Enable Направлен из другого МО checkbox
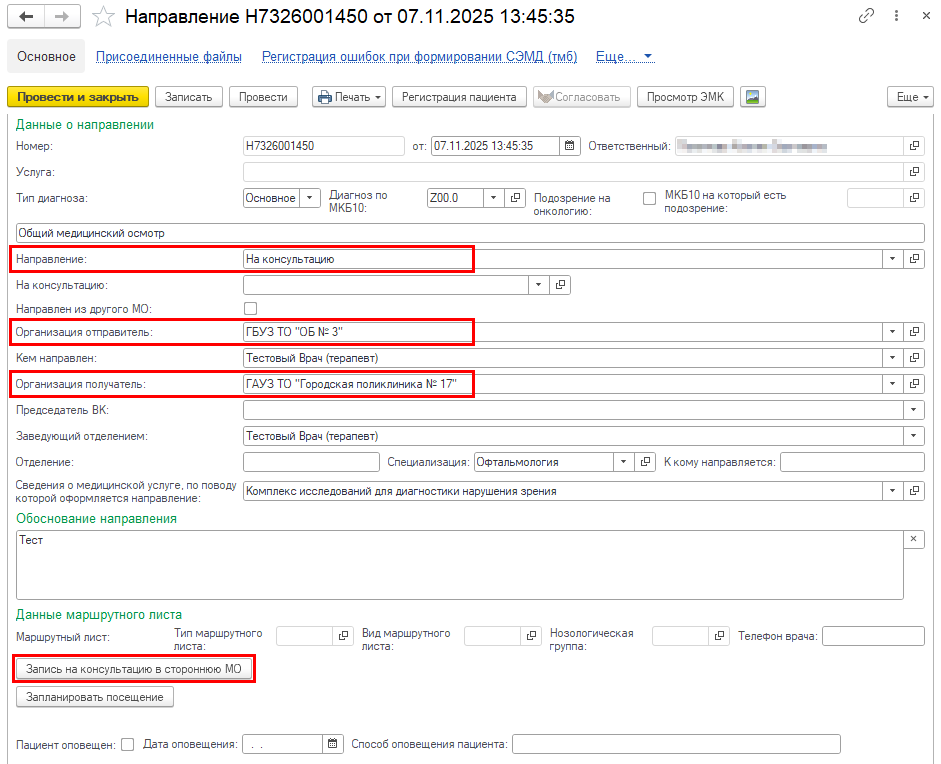The image size is (941, 764). (251, 309)
